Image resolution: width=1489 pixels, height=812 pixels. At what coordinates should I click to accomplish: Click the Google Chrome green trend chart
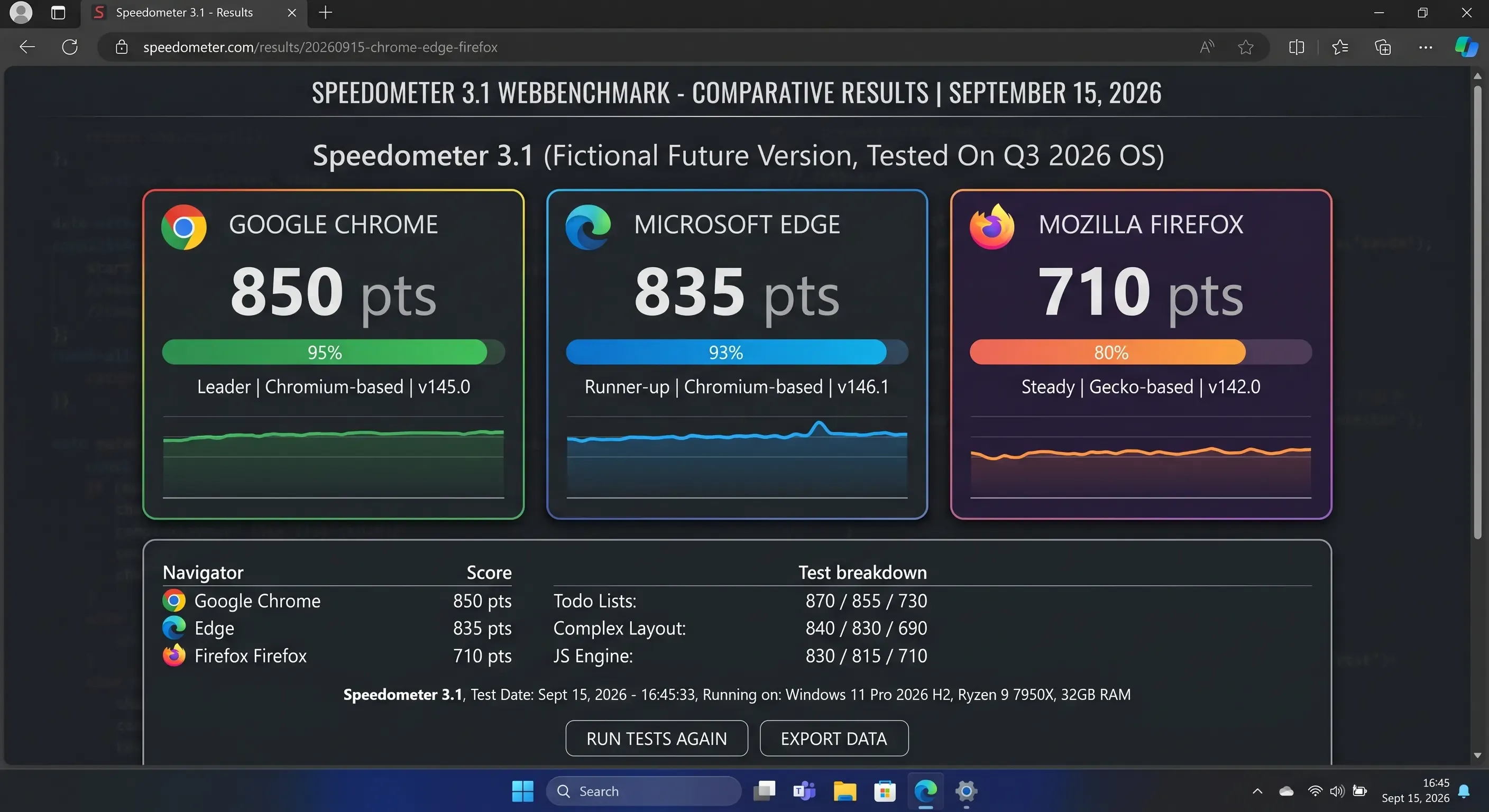tap(334, 457)
